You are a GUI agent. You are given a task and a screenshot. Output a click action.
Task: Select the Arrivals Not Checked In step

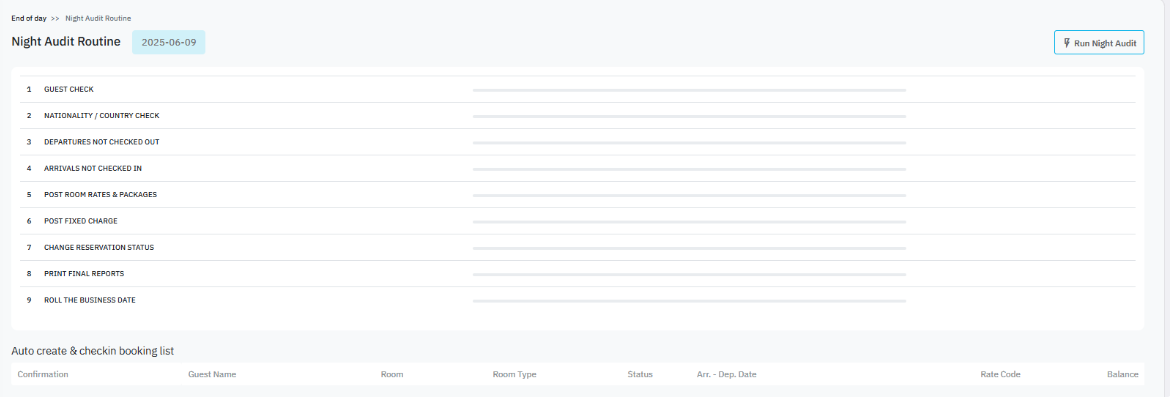tap(92, 168)
